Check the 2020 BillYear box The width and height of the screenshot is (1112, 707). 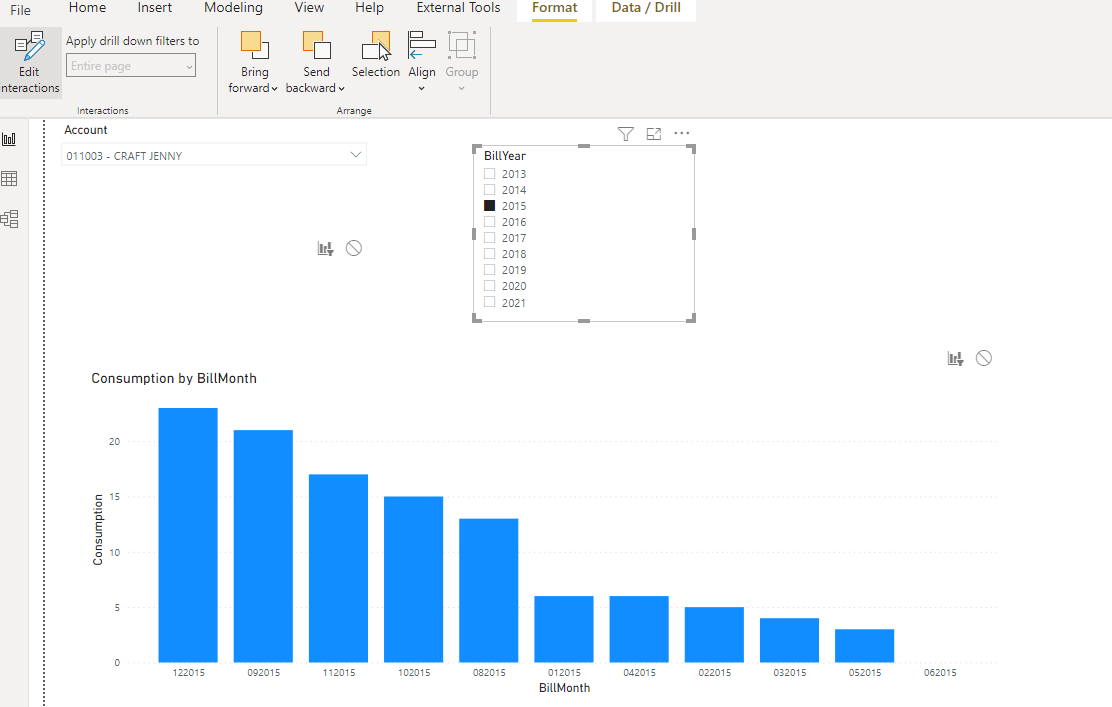pyautogui.click(x=489, y=286)
